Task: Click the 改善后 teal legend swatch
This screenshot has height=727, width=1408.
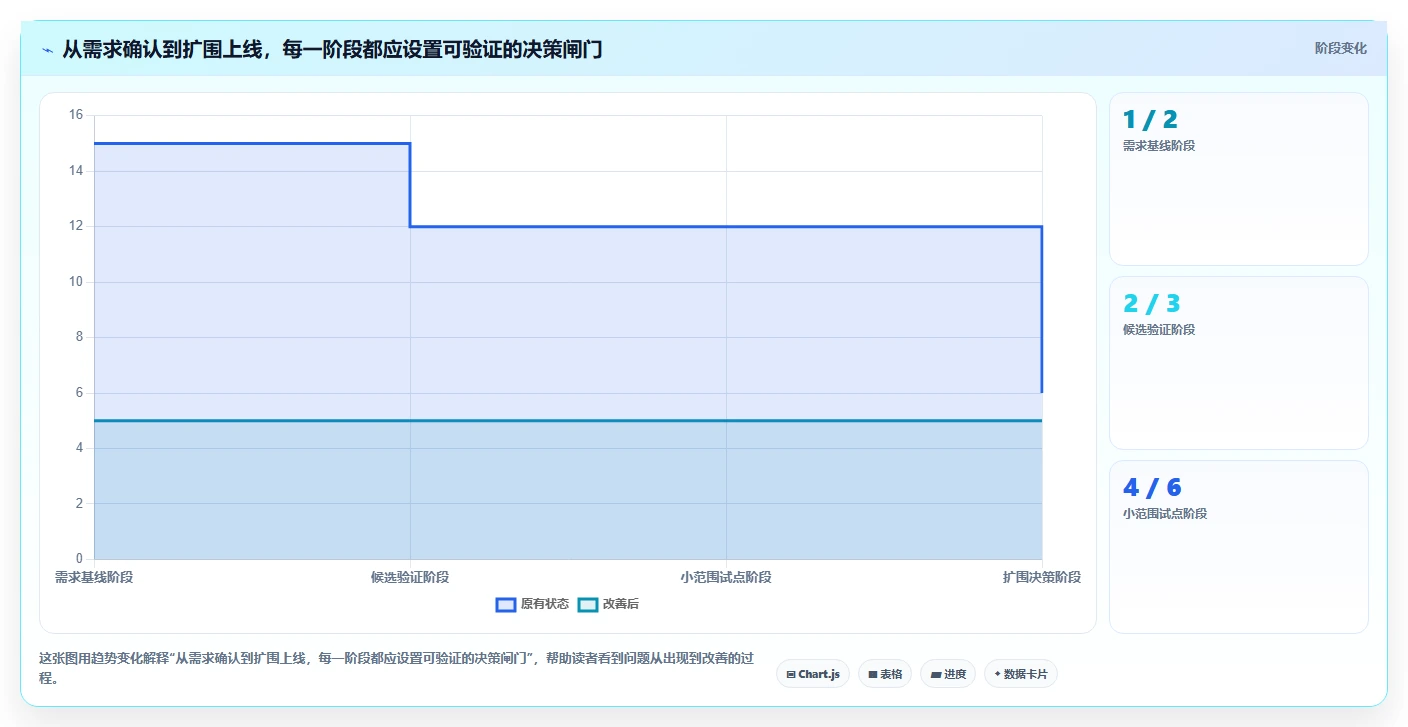Action: click(588, 604)
